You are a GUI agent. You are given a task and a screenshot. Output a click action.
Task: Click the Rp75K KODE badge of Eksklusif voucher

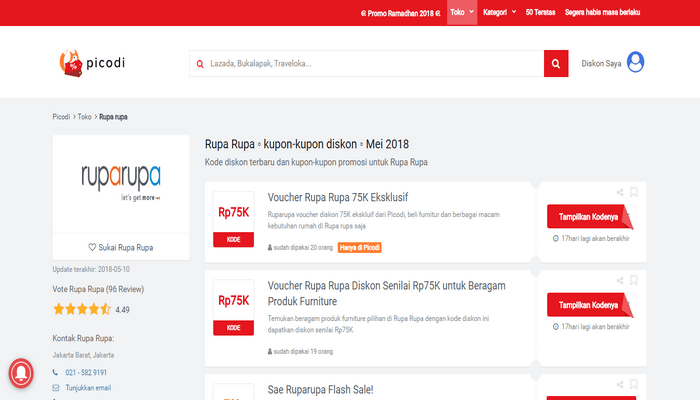(x=233, y=219)
